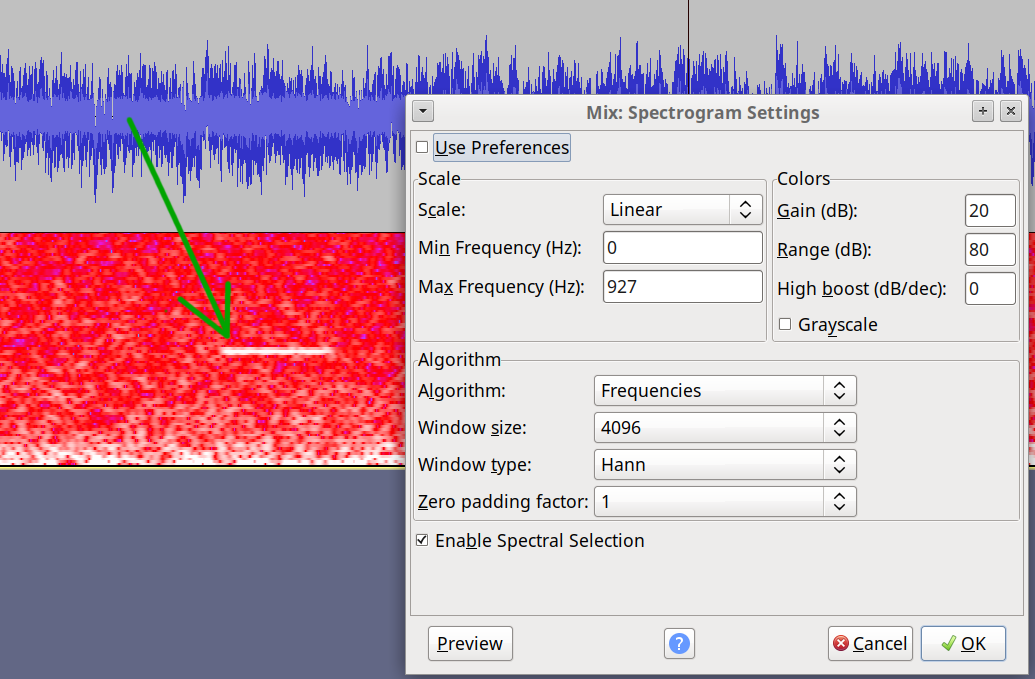Edit the Gain (dB) value

(989, 210)
